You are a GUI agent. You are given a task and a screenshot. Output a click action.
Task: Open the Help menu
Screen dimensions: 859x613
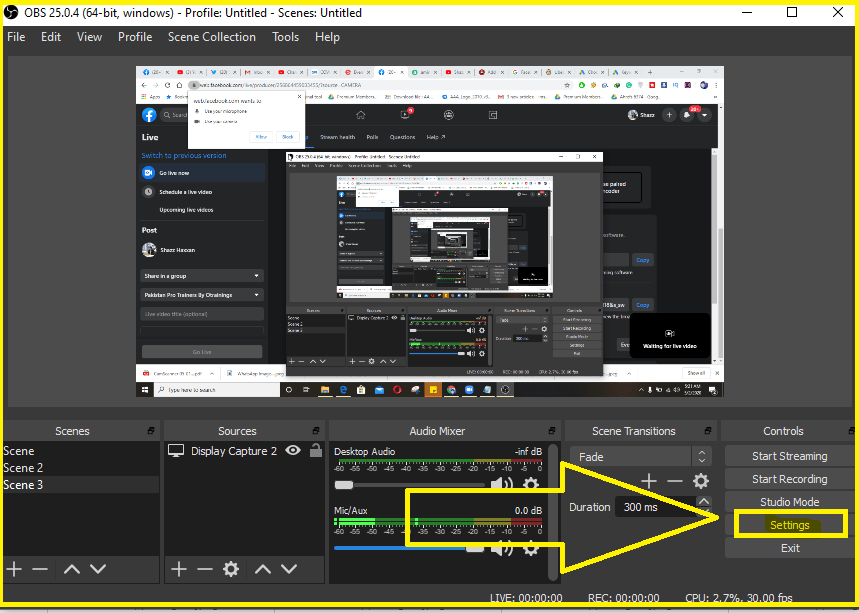[327, 37]
